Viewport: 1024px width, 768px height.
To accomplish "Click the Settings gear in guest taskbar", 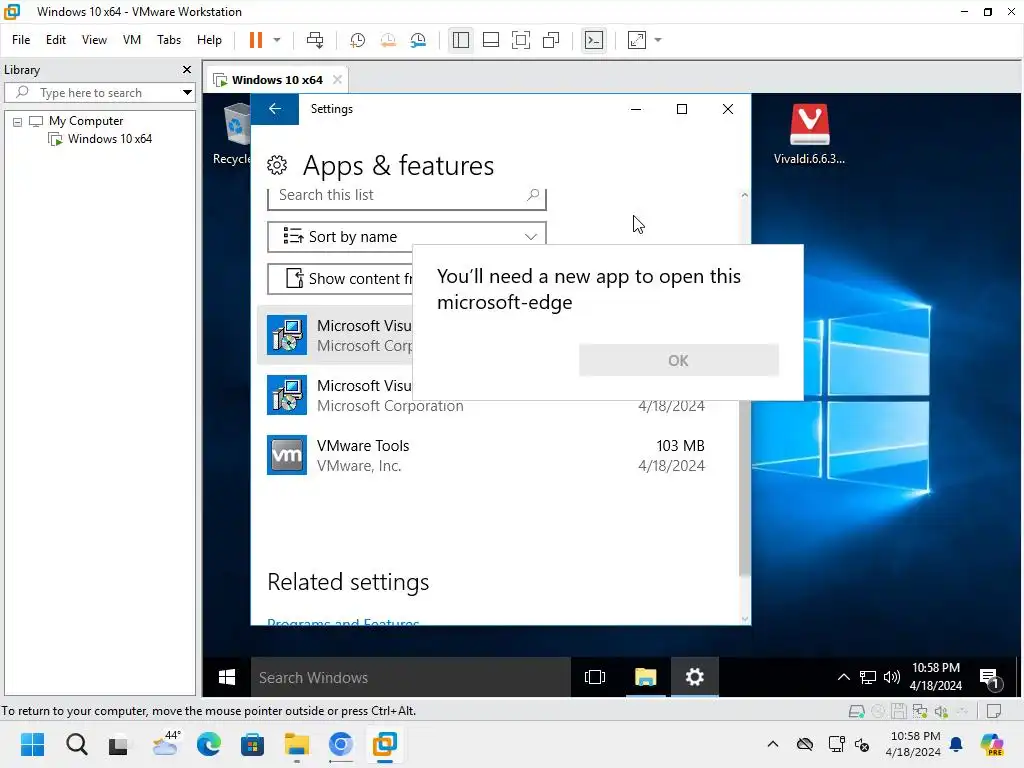I will (x=694, y=677).
